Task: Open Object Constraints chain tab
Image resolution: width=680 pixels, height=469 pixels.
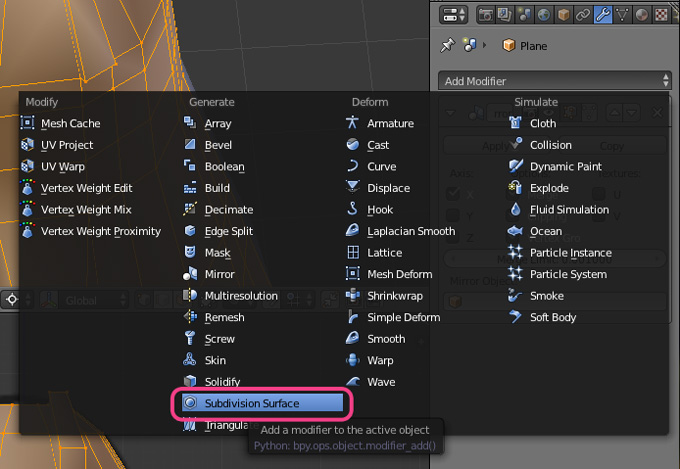Action: [583, 15]
